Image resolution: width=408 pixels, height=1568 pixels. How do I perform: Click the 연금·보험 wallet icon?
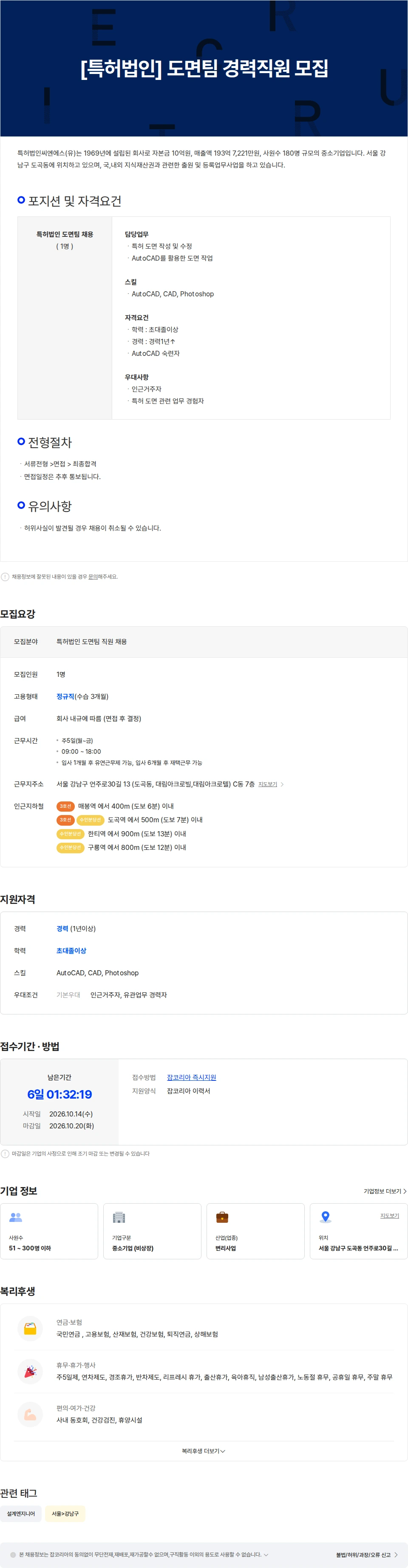(30, 1329)
